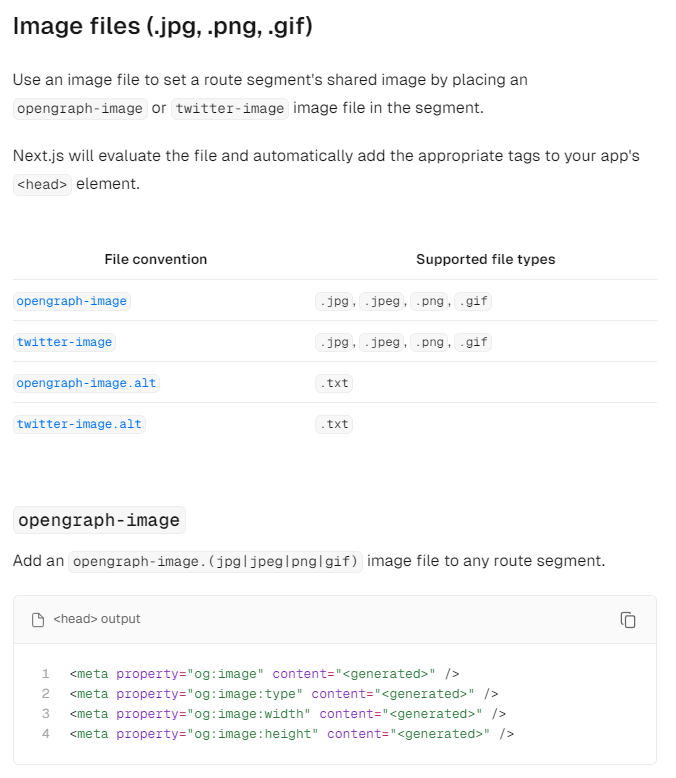
Task: Click the .gif badge in twitter-image row
Action: [473, 342]
